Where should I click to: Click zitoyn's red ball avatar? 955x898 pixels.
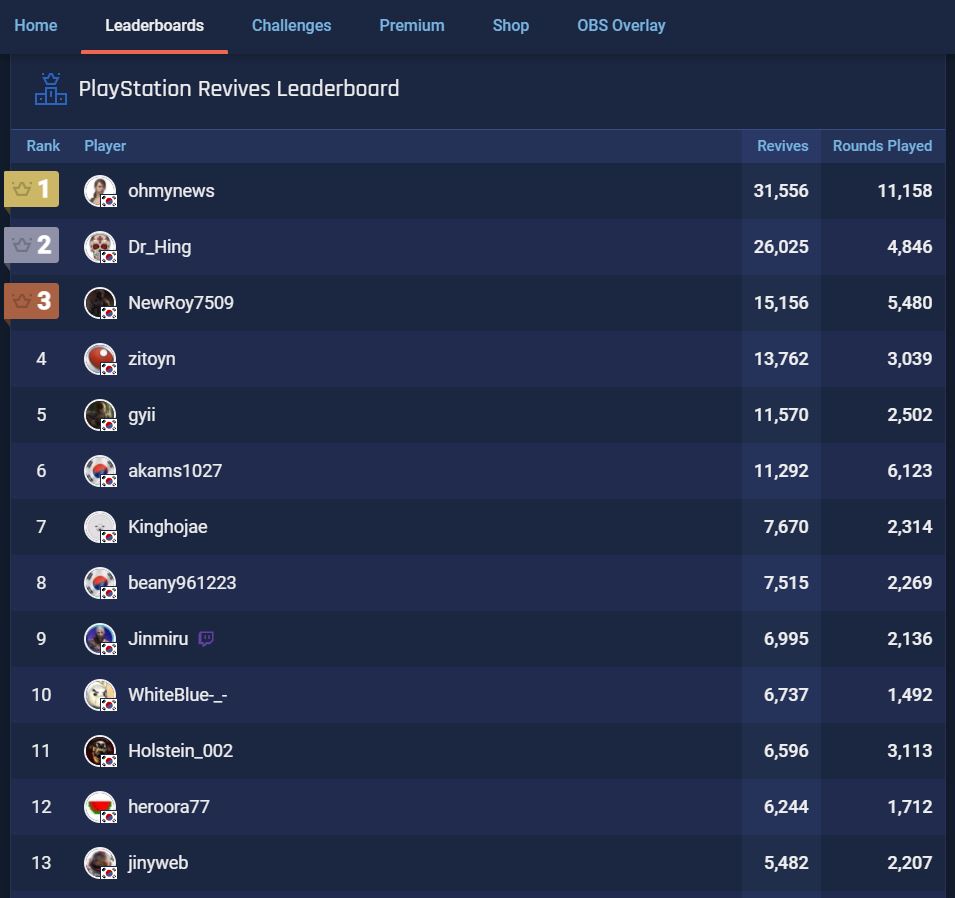100,359
